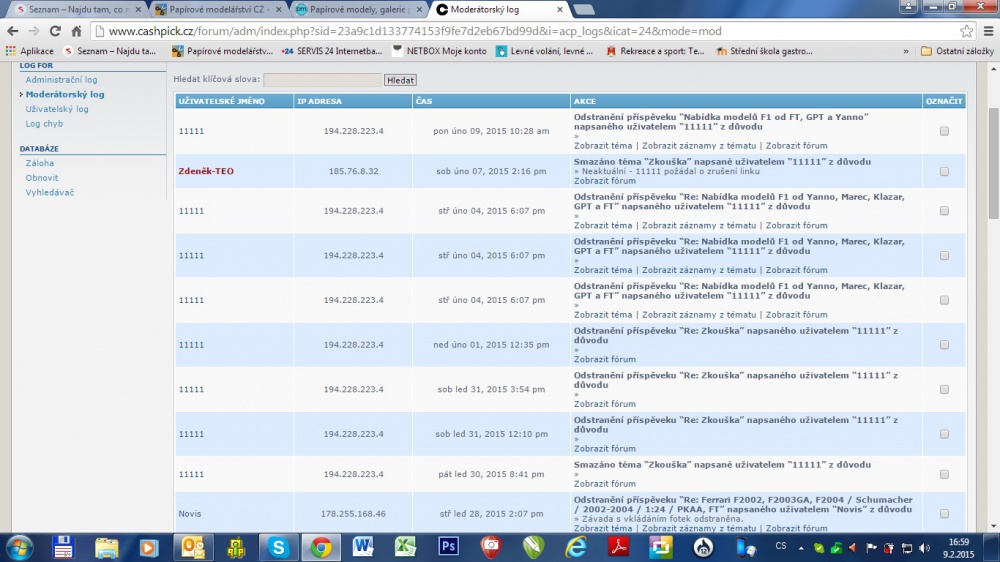Screen dimensions: 1000x562
Task: Bookmark this page with the star icon
Action: 966,31
